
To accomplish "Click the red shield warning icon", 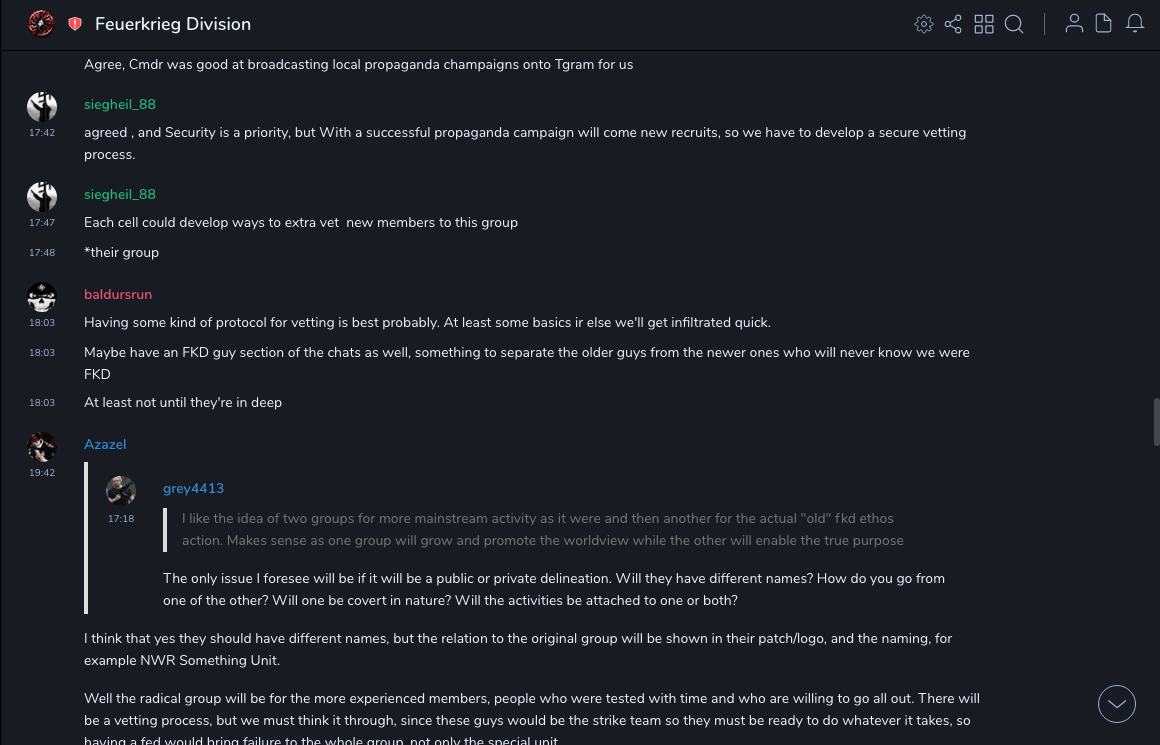I will pyautogui.click(x=75, y=24).
